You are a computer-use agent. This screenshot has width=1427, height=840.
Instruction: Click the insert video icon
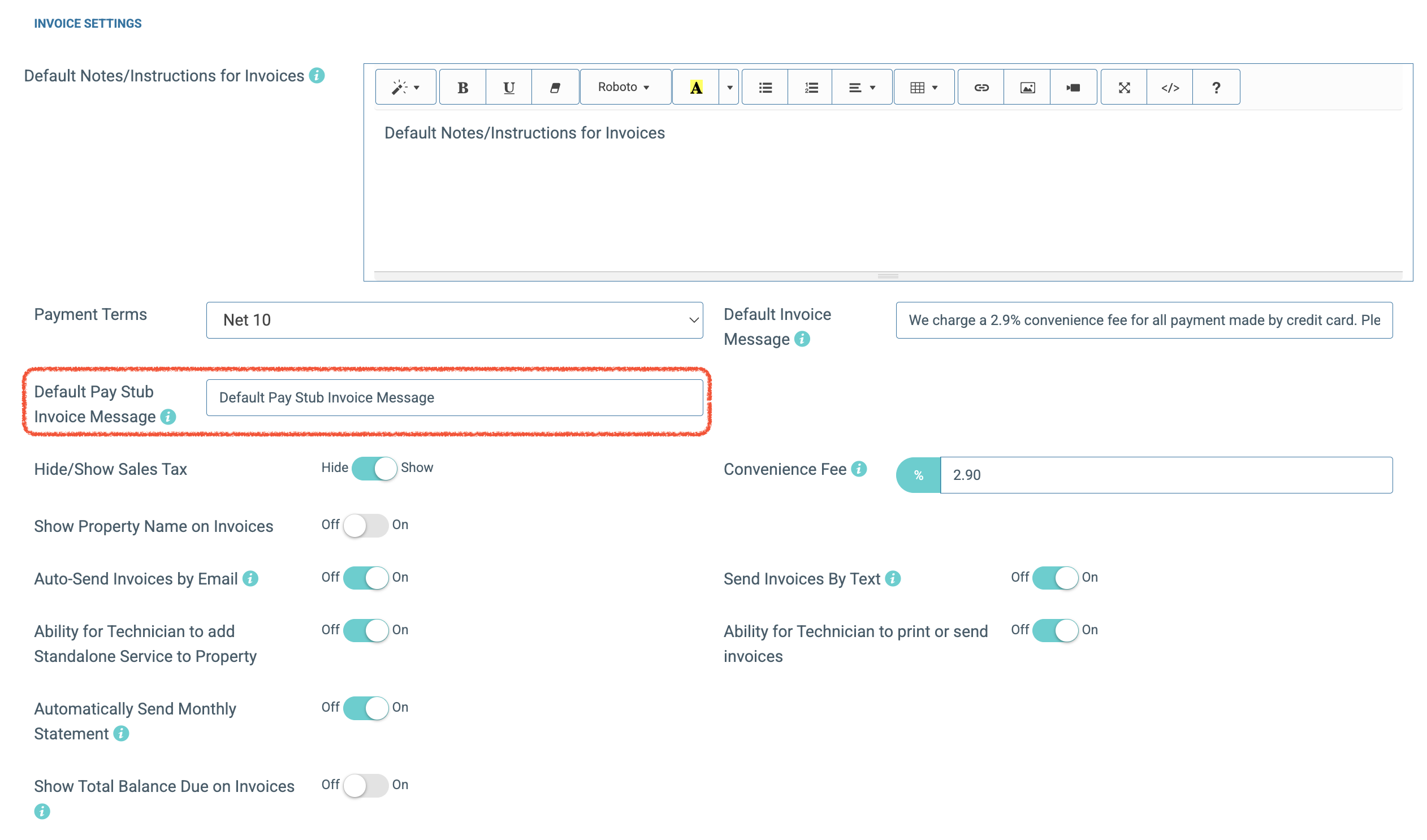coord(1073,87)
